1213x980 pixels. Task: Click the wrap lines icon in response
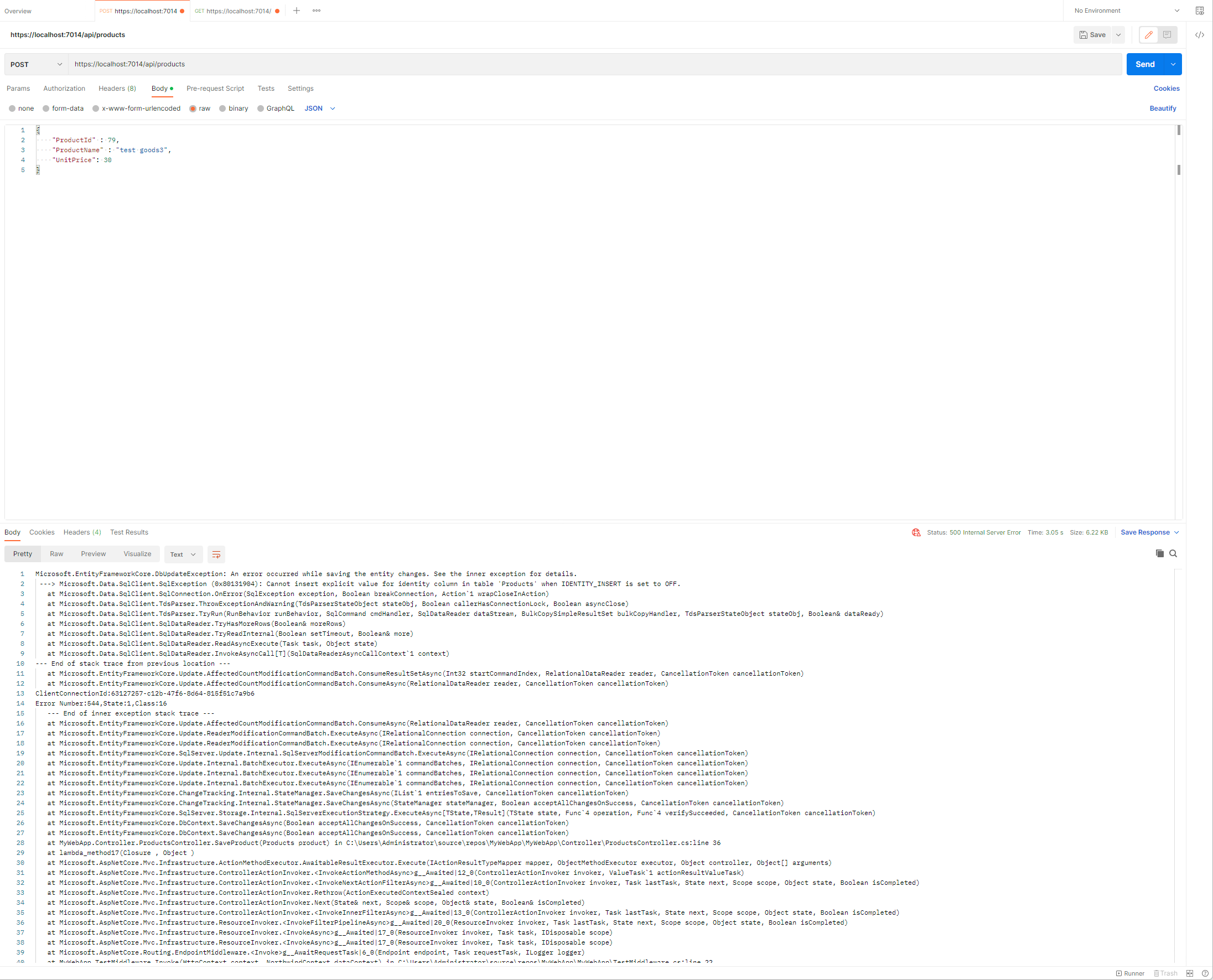[x=216, y=554]
